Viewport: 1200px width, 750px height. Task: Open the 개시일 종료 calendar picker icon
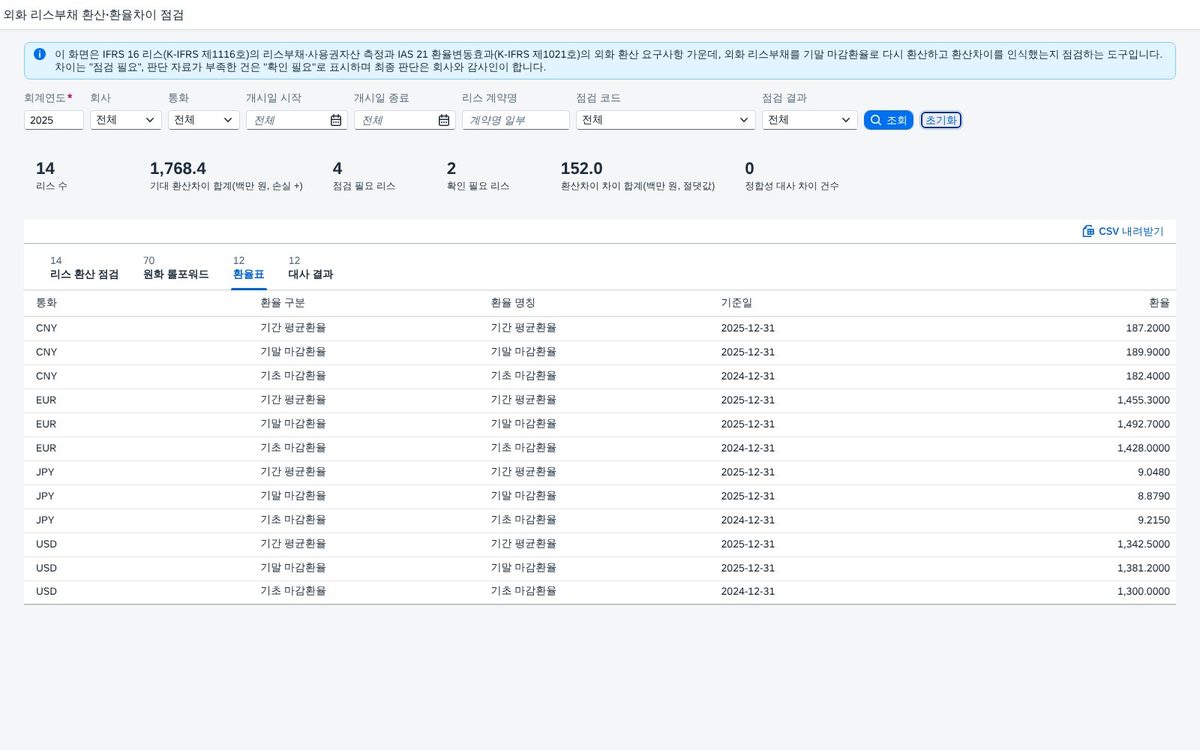[444, 120]
